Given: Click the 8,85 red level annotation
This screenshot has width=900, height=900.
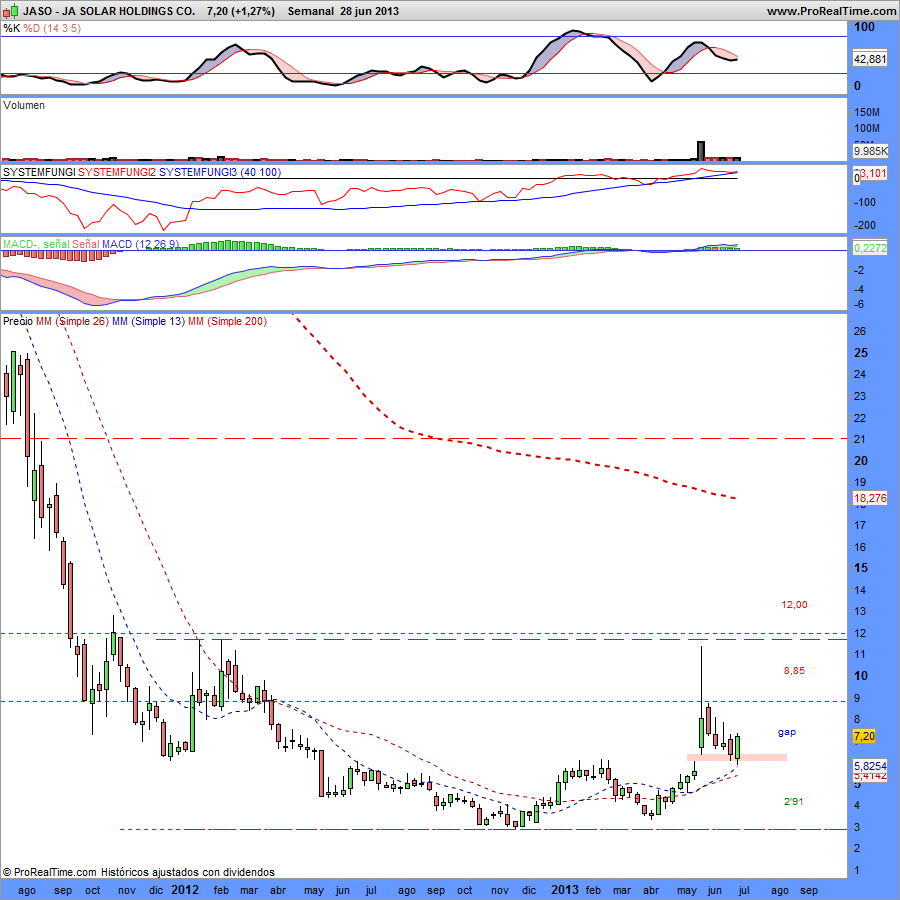Looking at the screenshot, I should 794,670.
